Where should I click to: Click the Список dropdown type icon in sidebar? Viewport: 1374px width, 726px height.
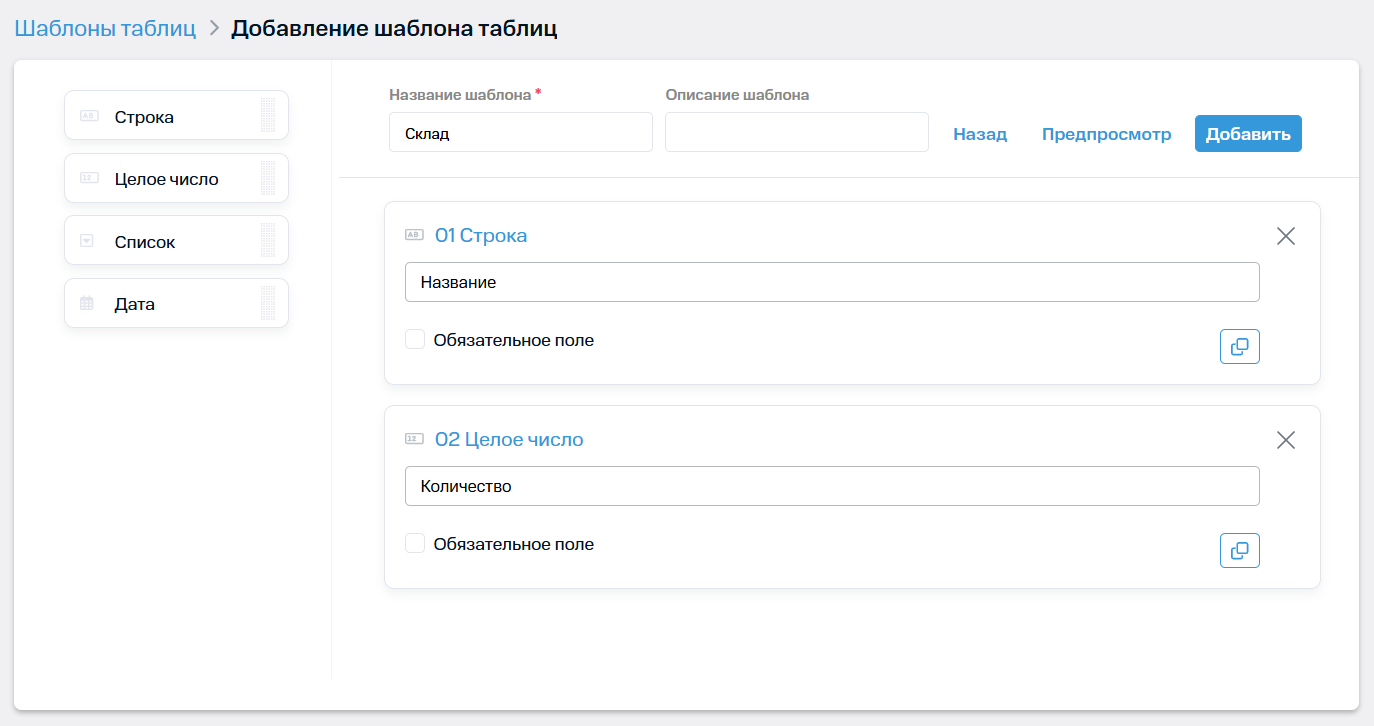pyautogui.click(x=87, y=240)
